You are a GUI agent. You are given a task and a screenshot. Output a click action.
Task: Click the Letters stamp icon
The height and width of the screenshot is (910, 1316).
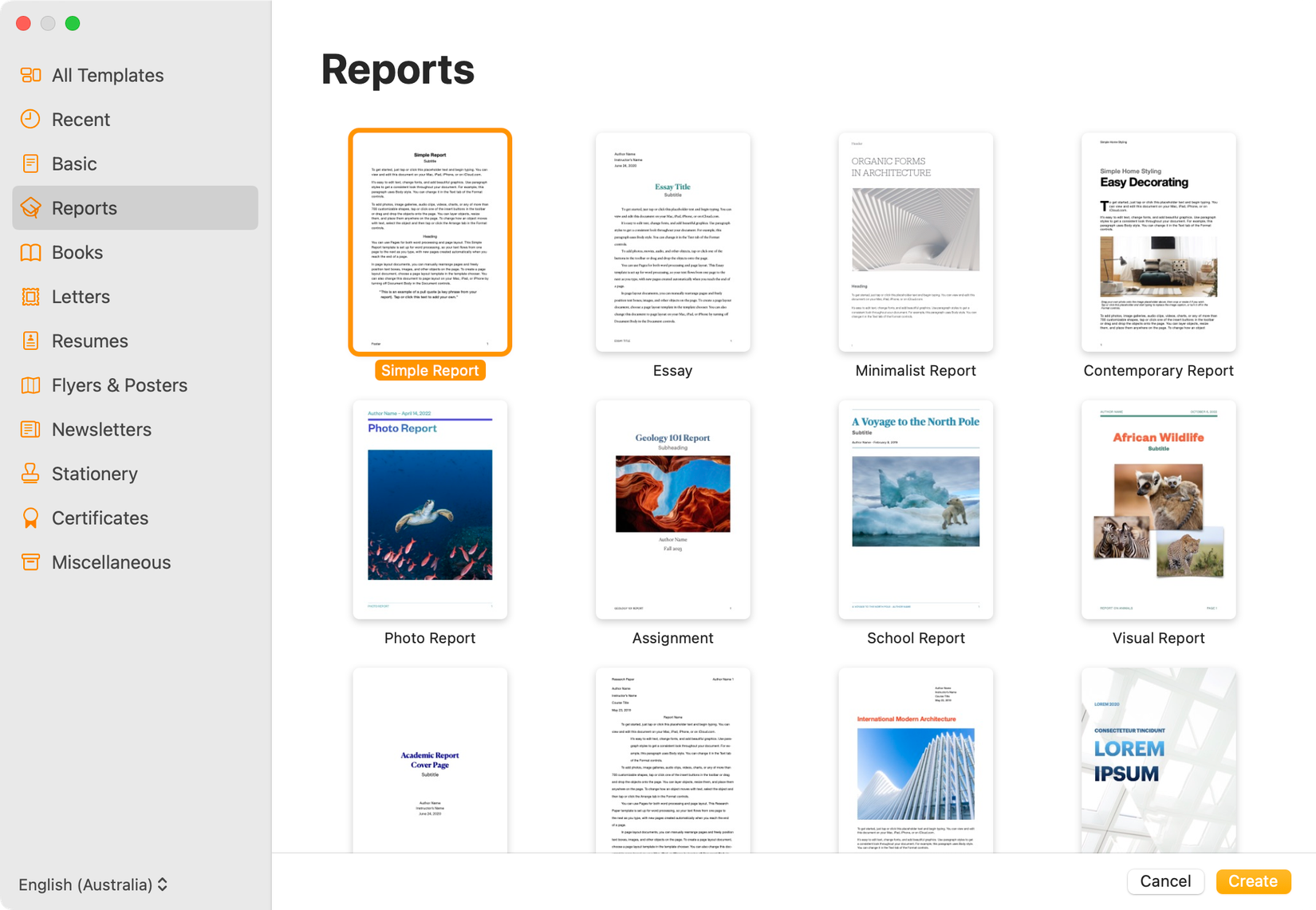click(31, 296)
